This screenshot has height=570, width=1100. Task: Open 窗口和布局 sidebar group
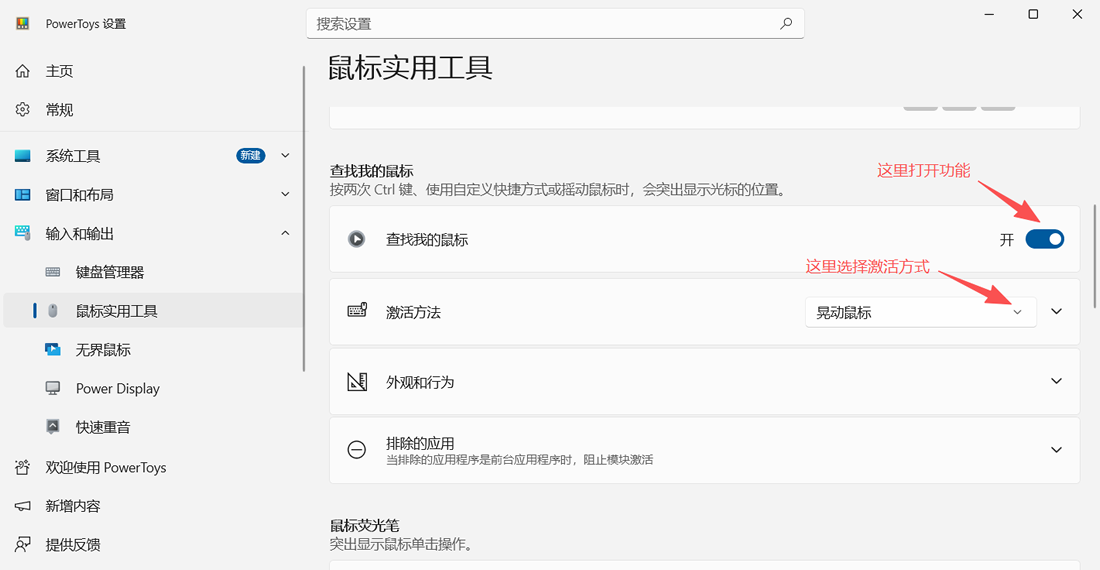point(153,194)
